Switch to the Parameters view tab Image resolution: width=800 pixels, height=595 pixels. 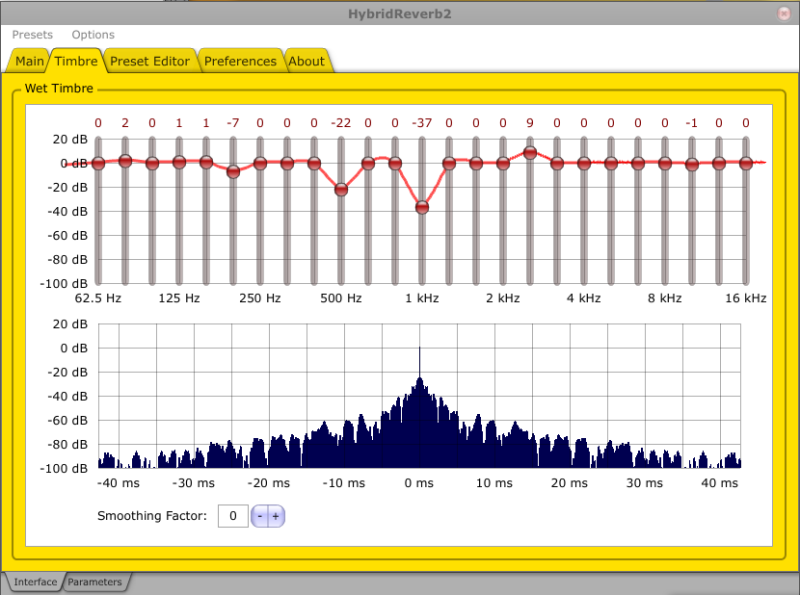click(x=95, y=582)
